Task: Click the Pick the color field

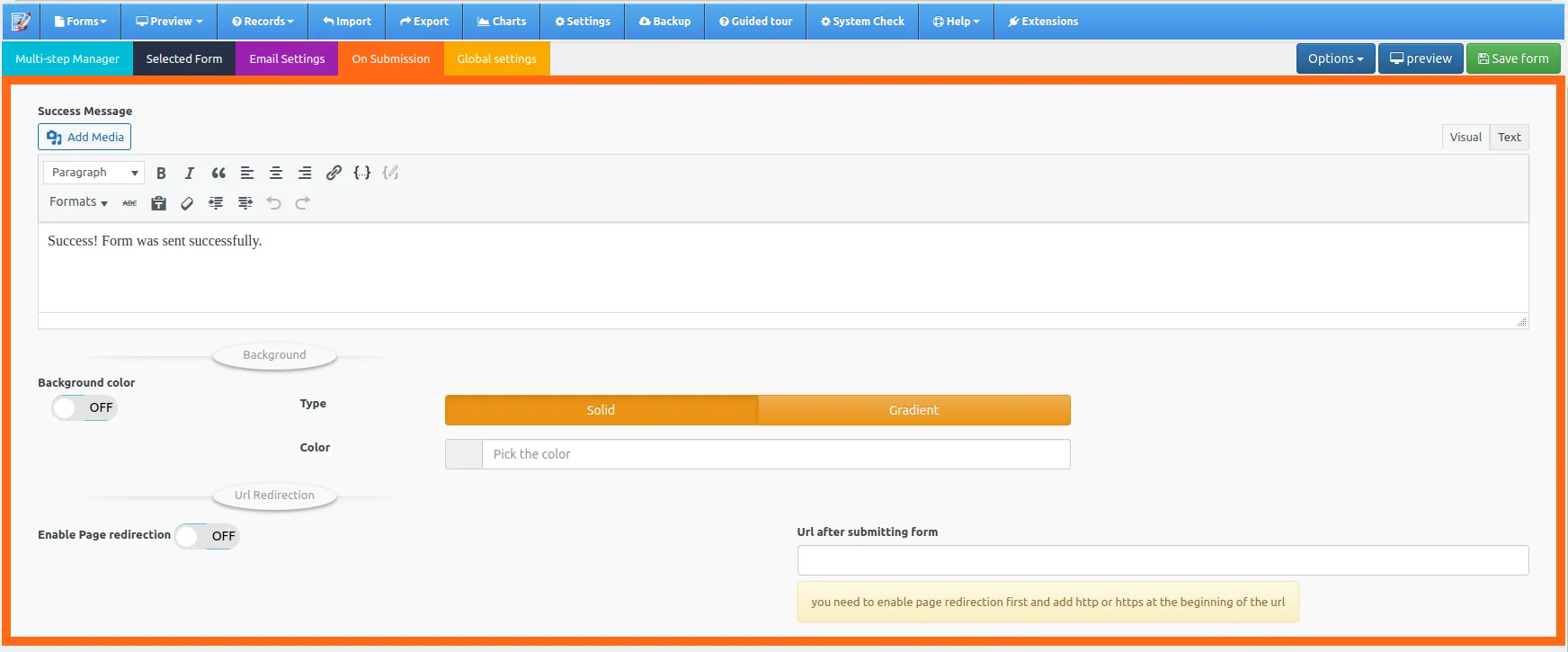Action: click(776, 454)
